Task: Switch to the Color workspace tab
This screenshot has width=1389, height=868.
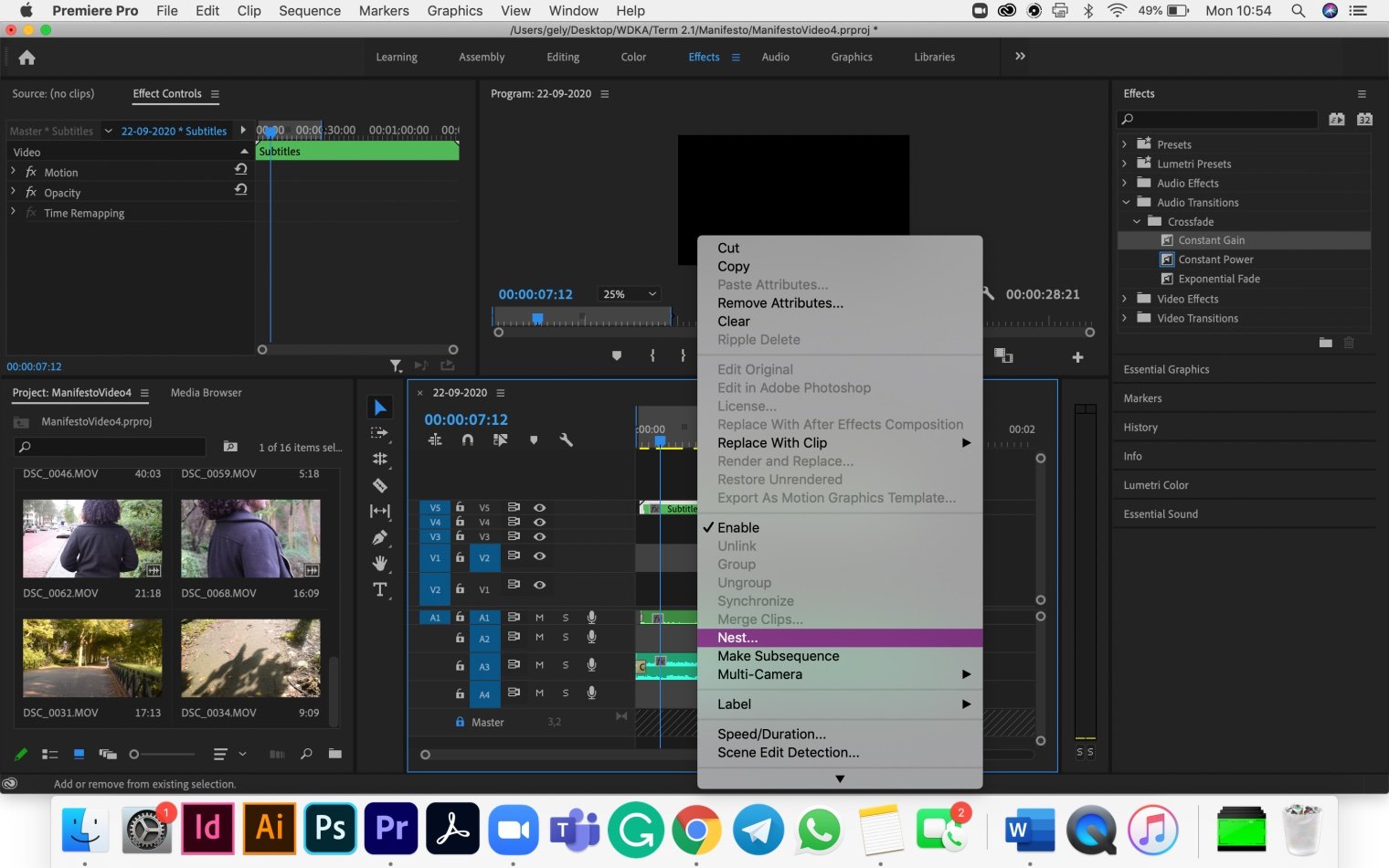Action: click(x=633, y=57)
